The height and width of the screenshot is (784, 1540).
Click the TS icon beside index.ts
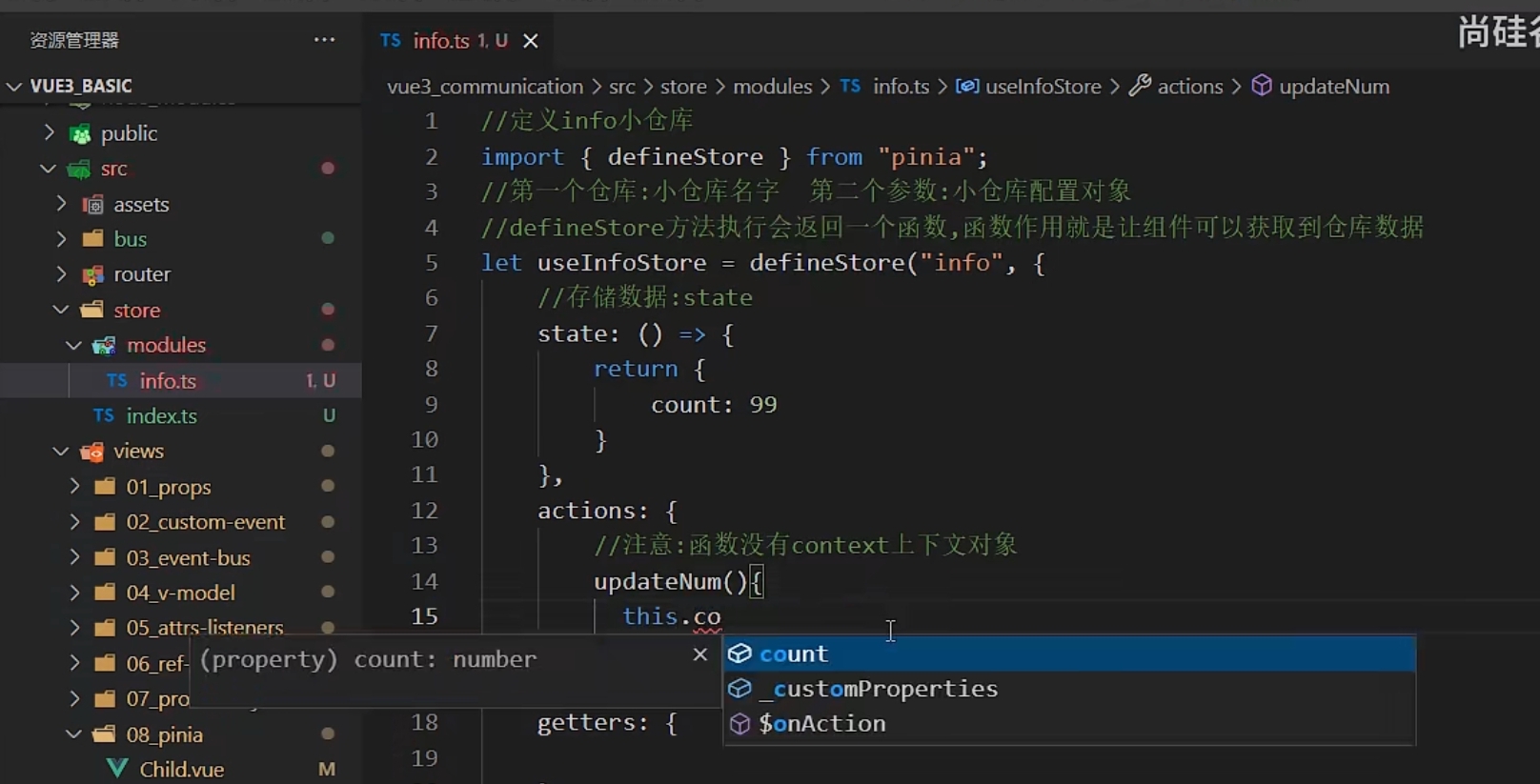104,415
